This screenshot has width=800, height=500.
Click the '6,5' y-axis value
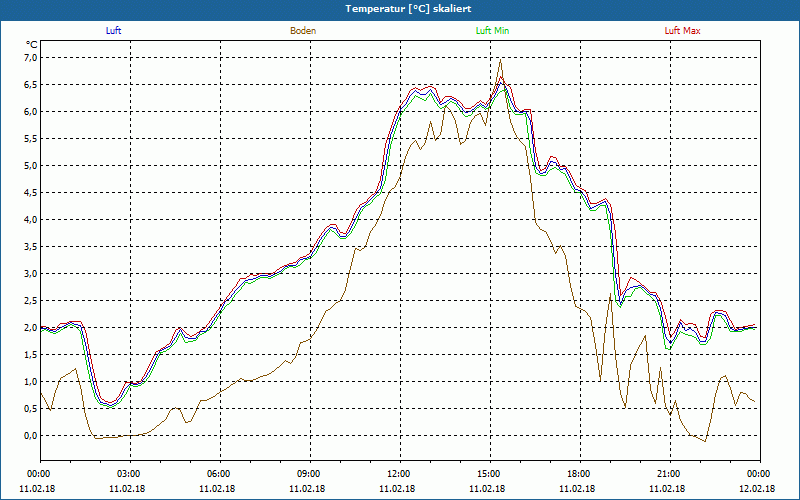pyautogui.click(x=31, y=85)
